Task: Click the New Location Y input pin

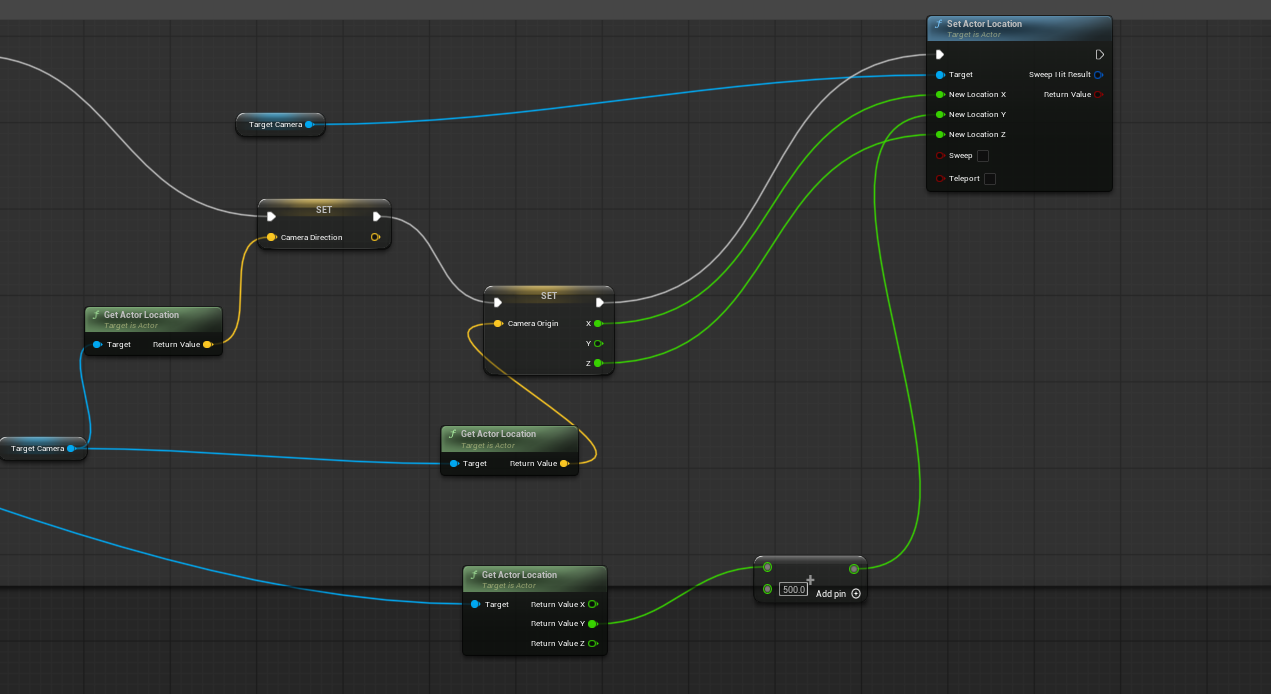Action: pos(940,115)
